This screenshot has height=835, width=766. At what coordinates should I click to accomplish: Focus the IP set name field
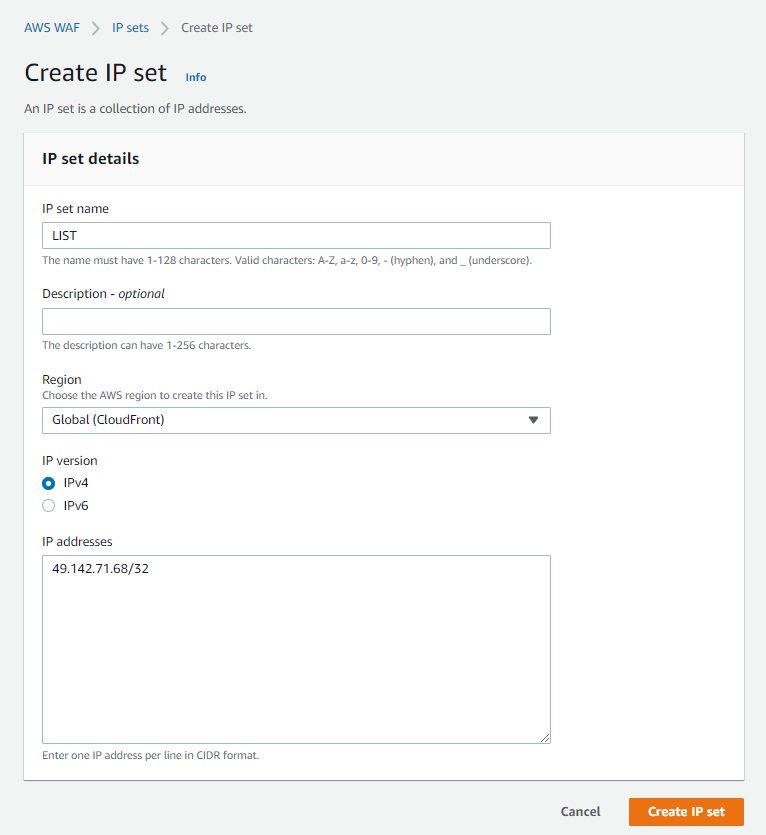[x=296, y=235]
